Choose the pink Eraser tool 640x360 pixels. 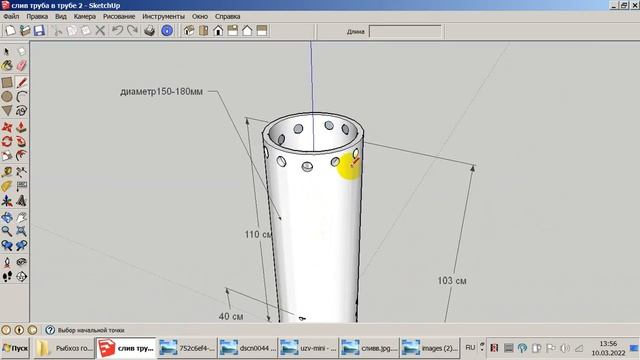click(21, 65)
